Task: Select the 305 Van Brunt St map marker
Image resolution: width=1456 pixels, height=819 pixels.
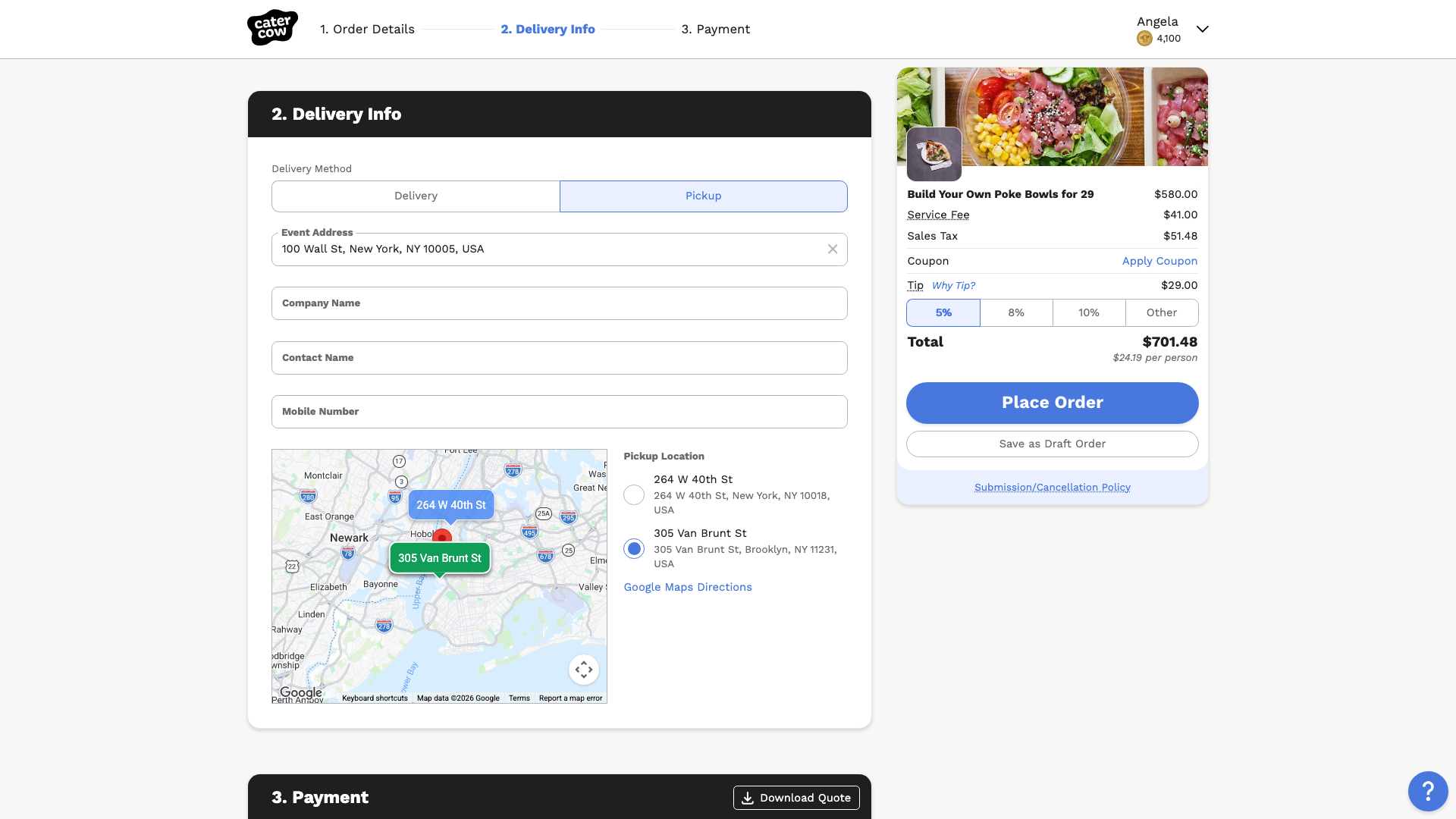Action: tap(440, 558)
